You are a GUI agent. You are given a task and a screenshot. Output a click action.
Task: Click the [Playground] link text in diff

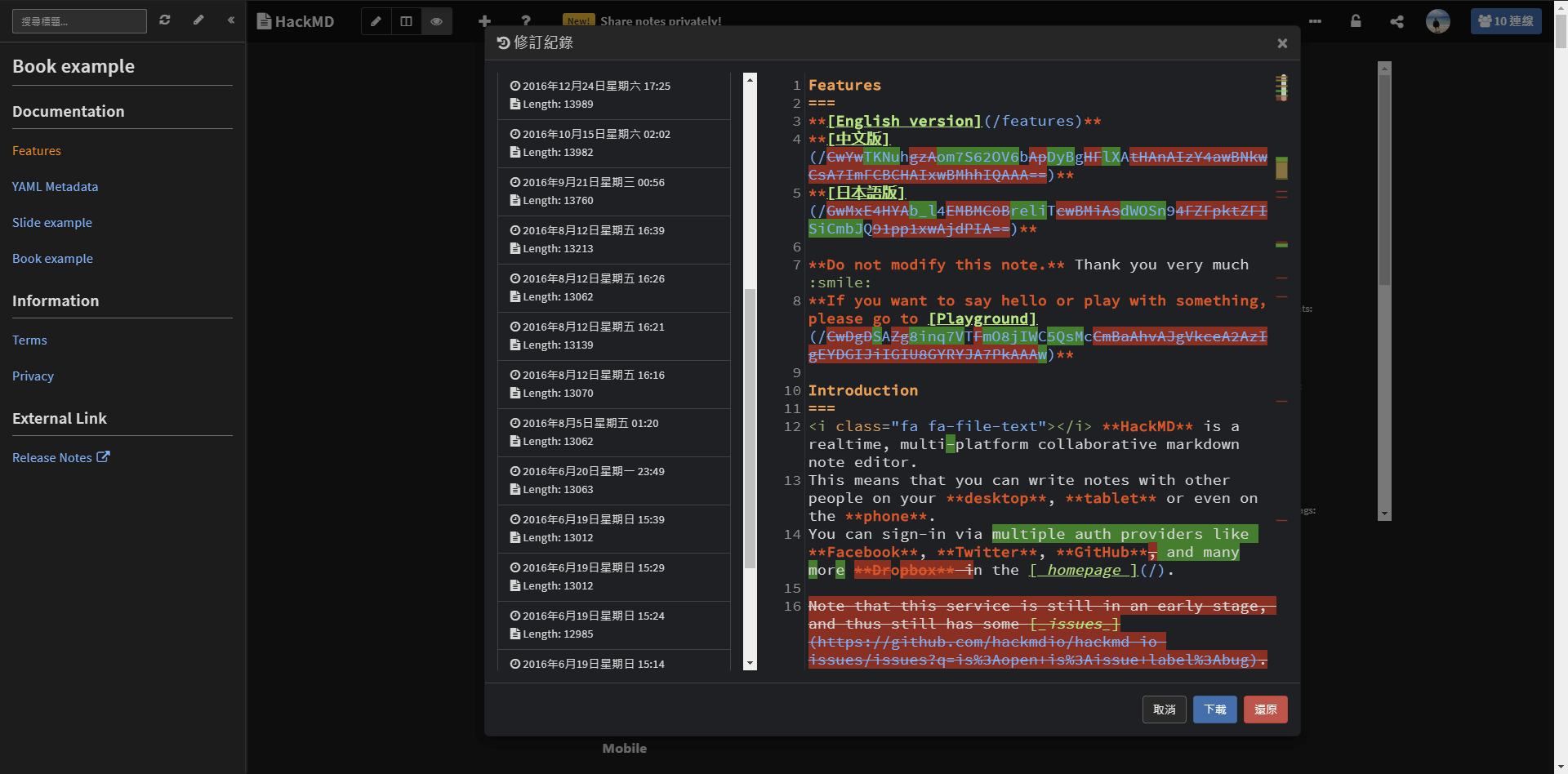[x=982, y=318]
